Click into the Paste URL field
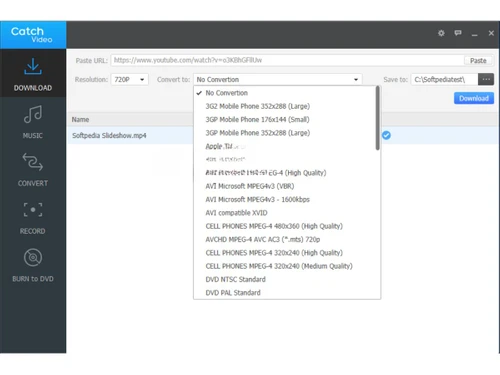 287,60
